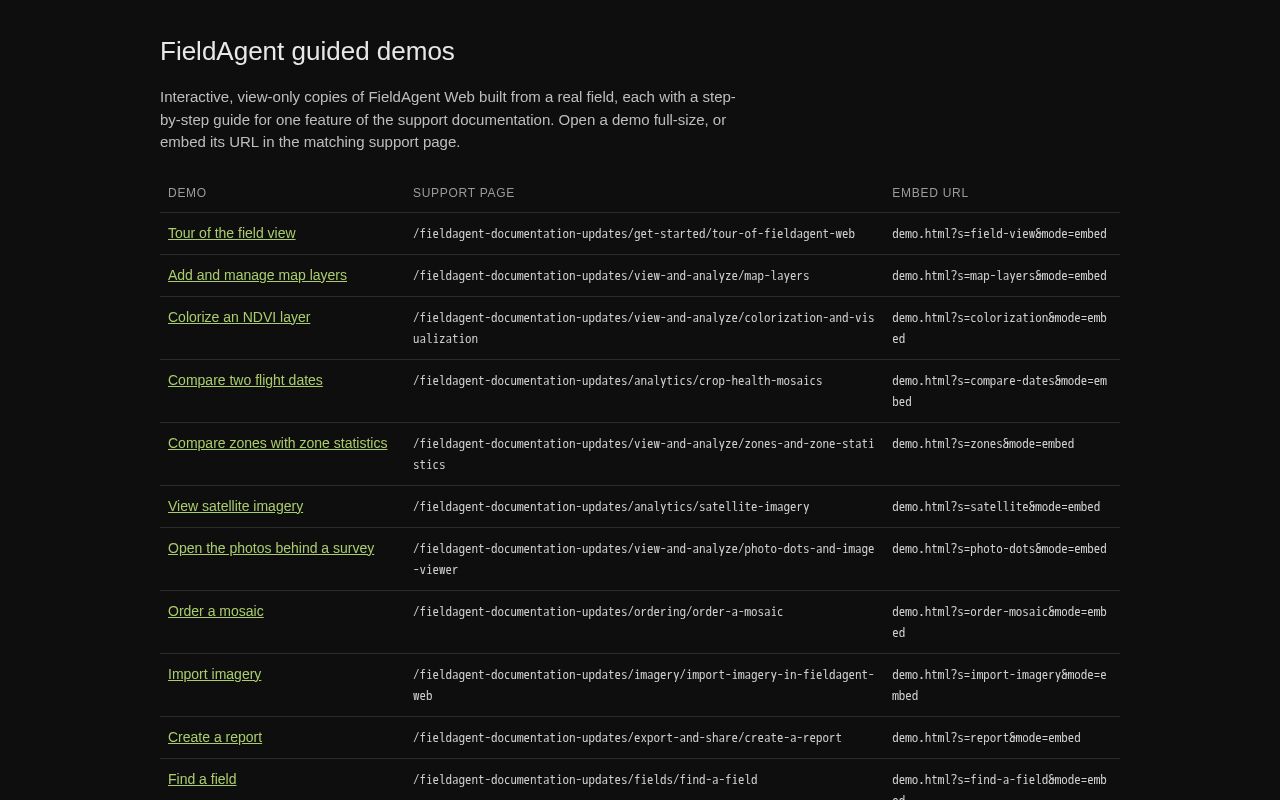Open the Find a field demo
The width and height of the screenshot is (1280, 800).
pos(202,779)
